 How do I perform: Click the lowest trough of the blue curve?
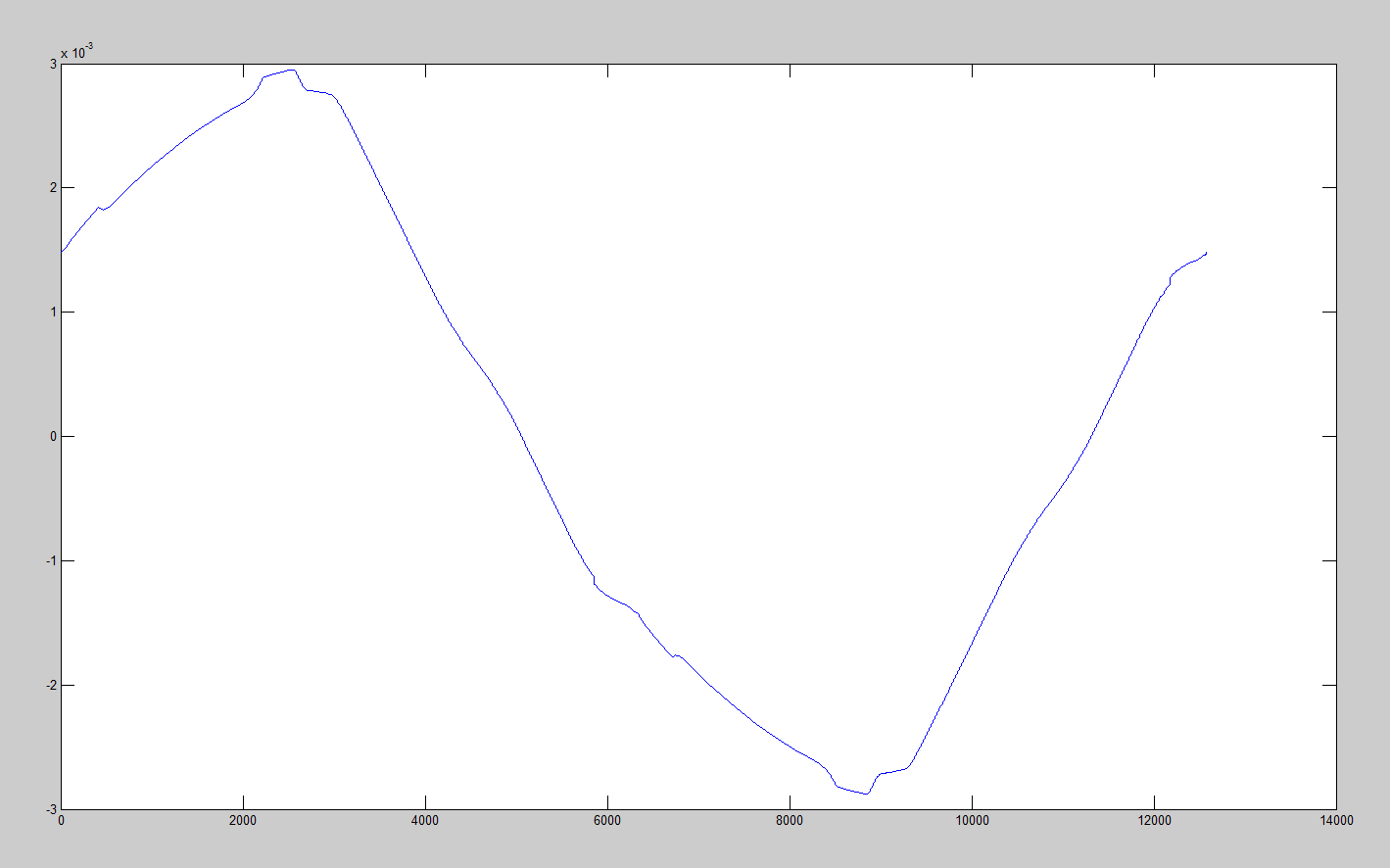click(866, 794)
